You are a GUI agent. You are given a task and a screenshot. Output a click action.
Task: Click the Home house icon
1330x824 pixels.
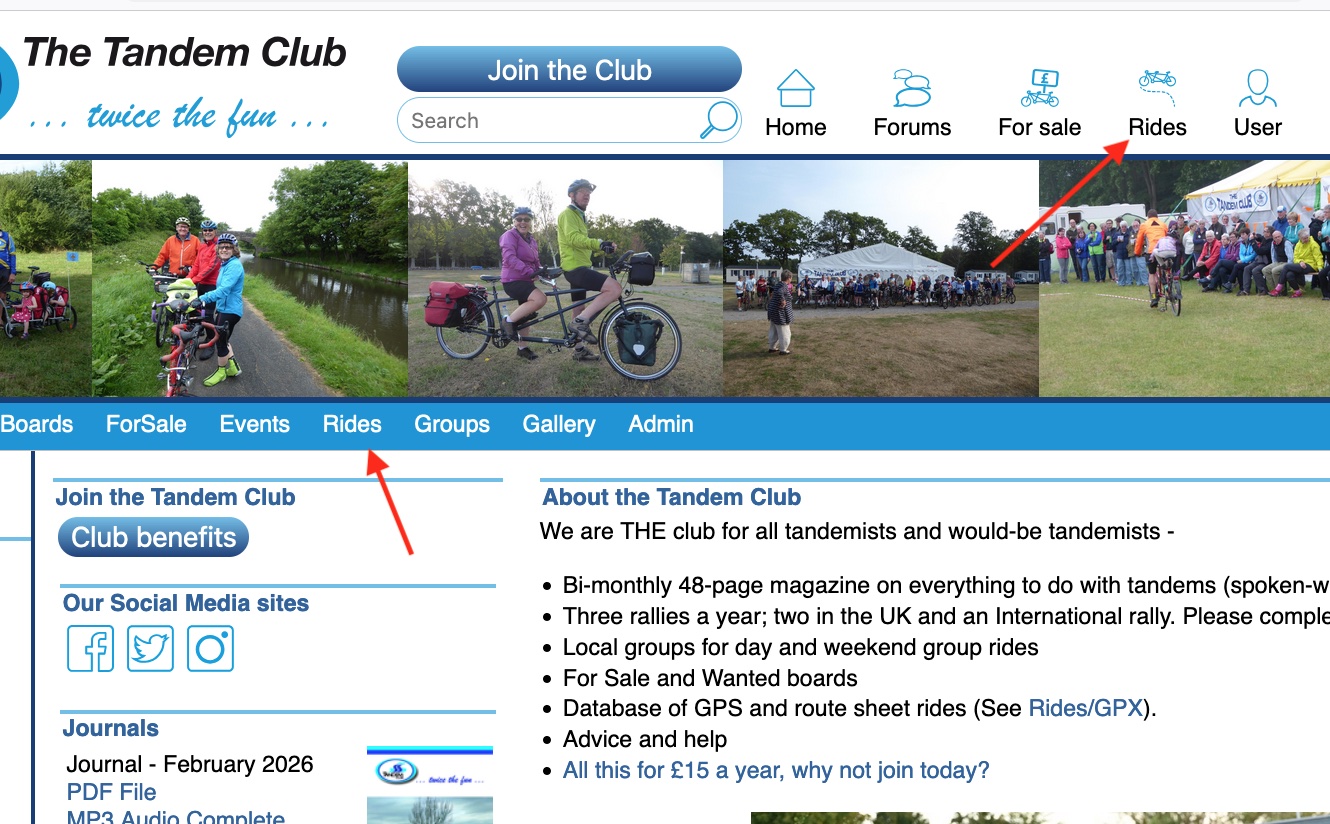click(796, 88)
